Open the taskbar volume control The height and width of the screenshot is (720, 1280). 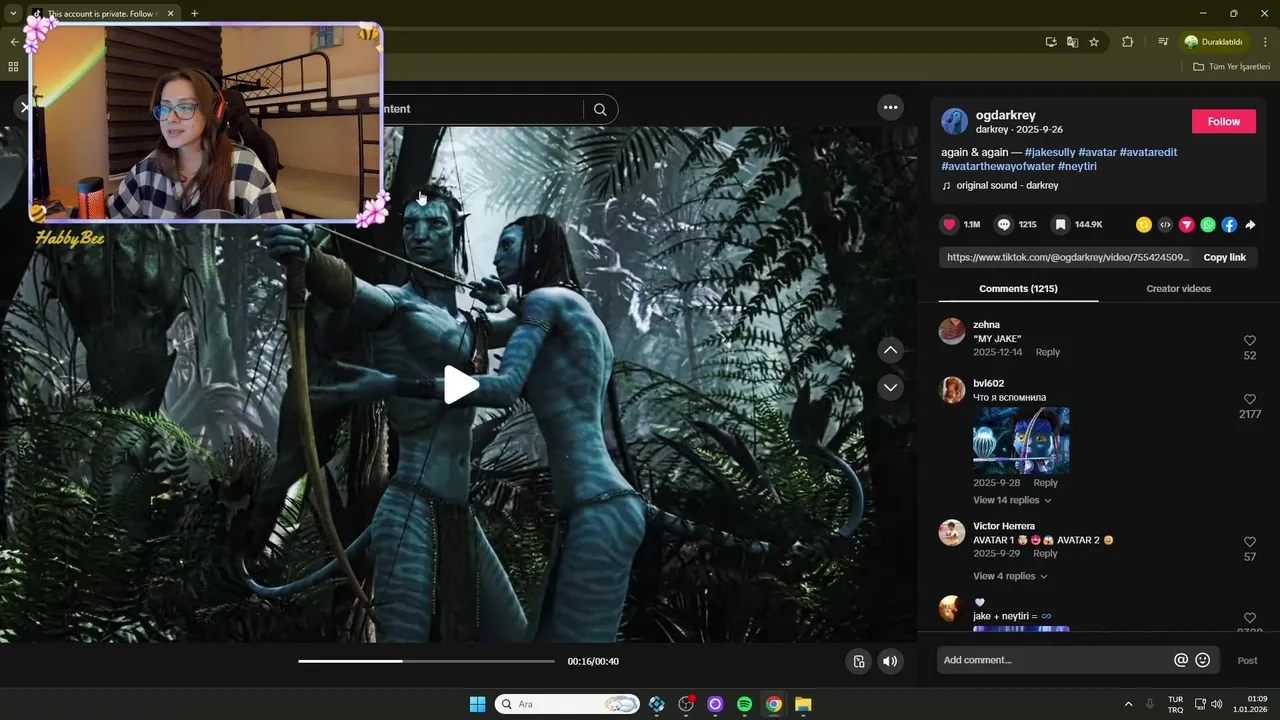[x=1217, y=704]
